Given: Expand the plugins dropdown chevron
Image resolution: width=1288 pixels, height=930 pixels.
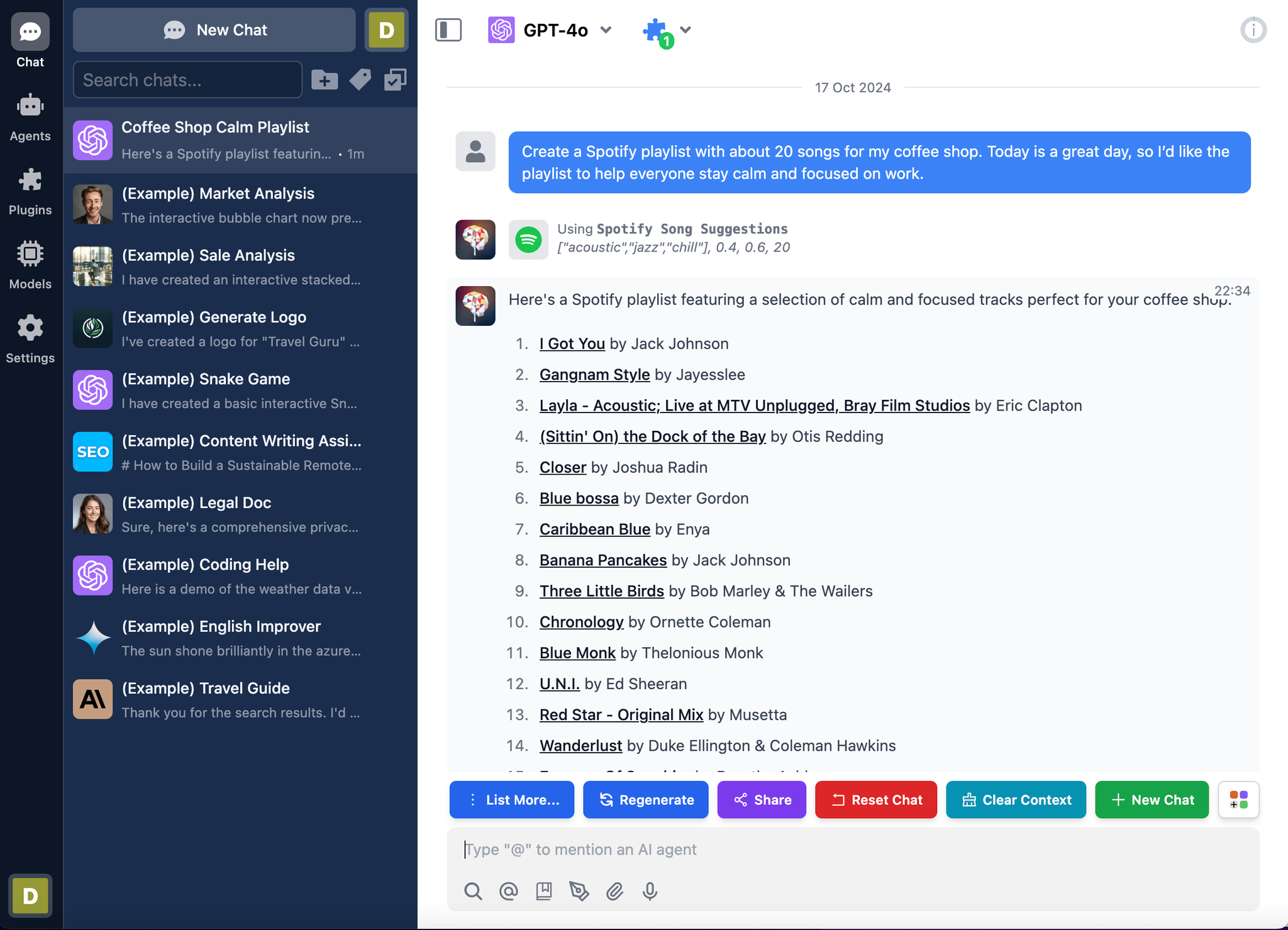Looking at the screenshot, I should 686,30.
